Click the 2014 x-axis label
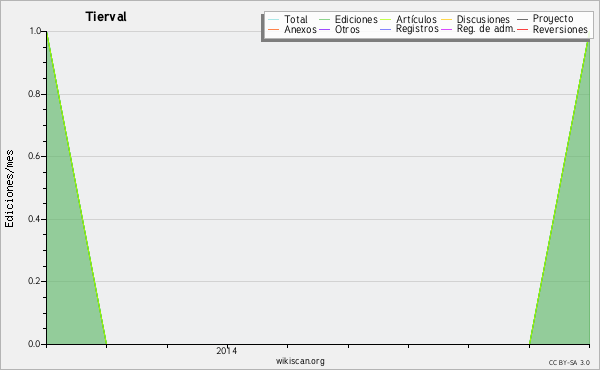The image size is (600, 370). click(227, 350)
